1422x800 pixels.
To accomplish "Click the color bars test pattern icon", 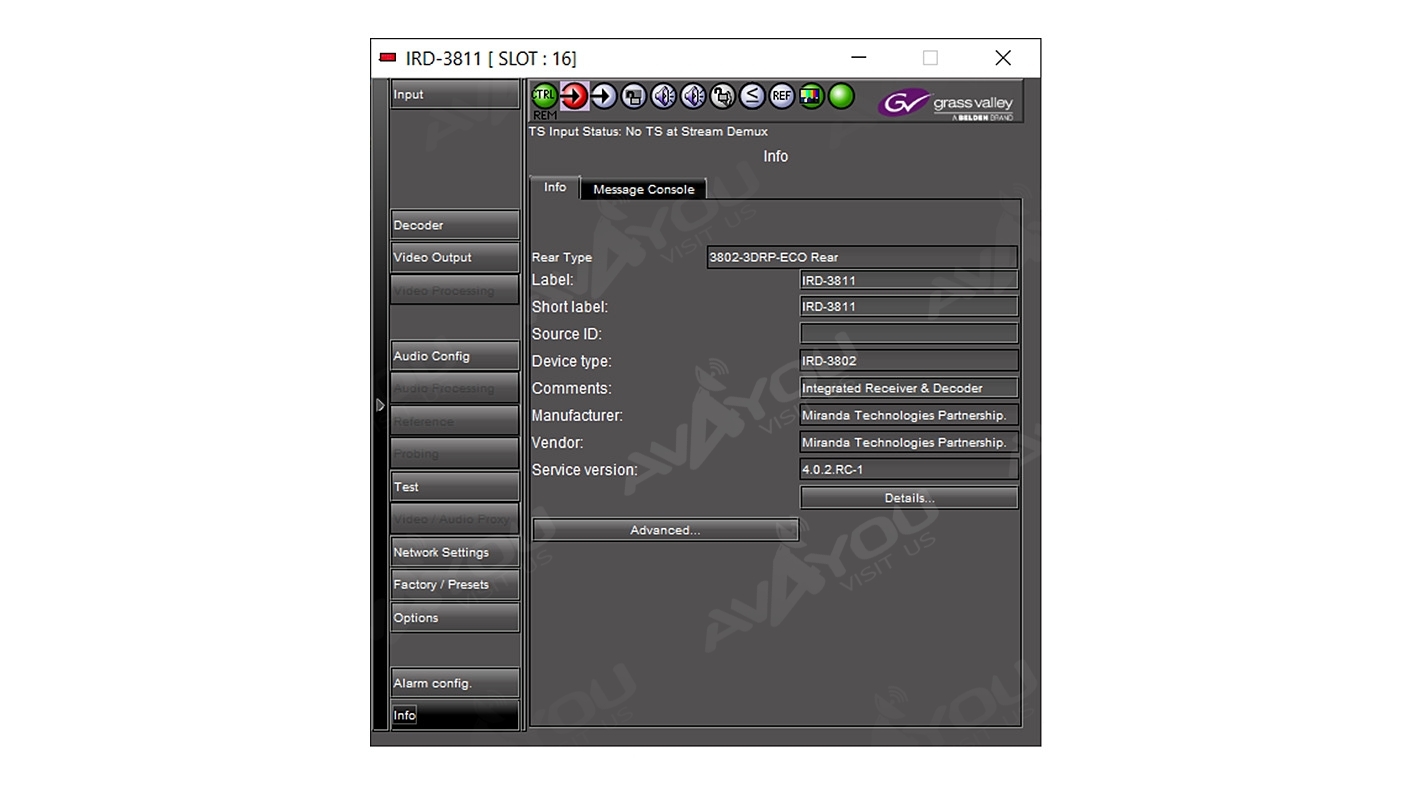I will coord(811,96).
